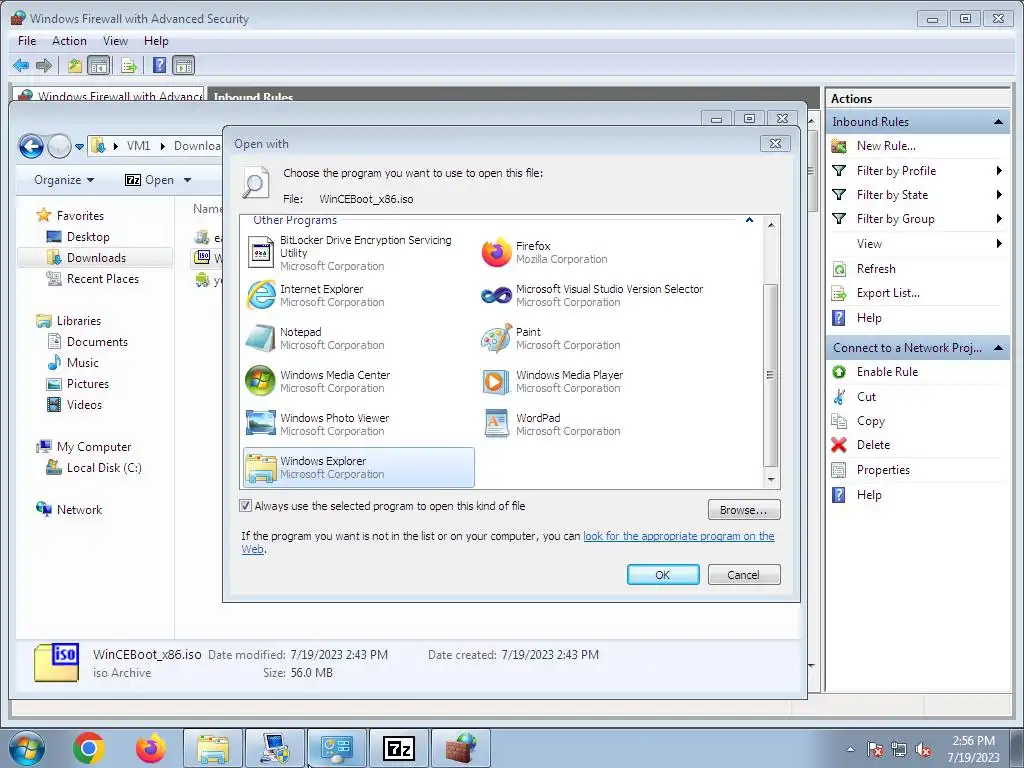Click the clock in the system tray
The width and height of the screenshot is (1024, 768).
[x=973, y=748]
